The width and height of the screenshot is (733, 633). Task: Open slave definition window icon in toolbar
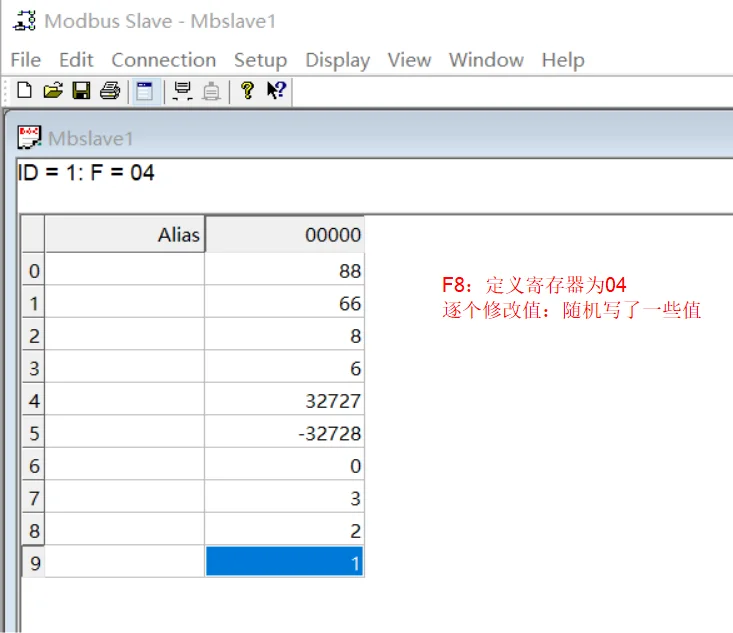coord(145,91)
